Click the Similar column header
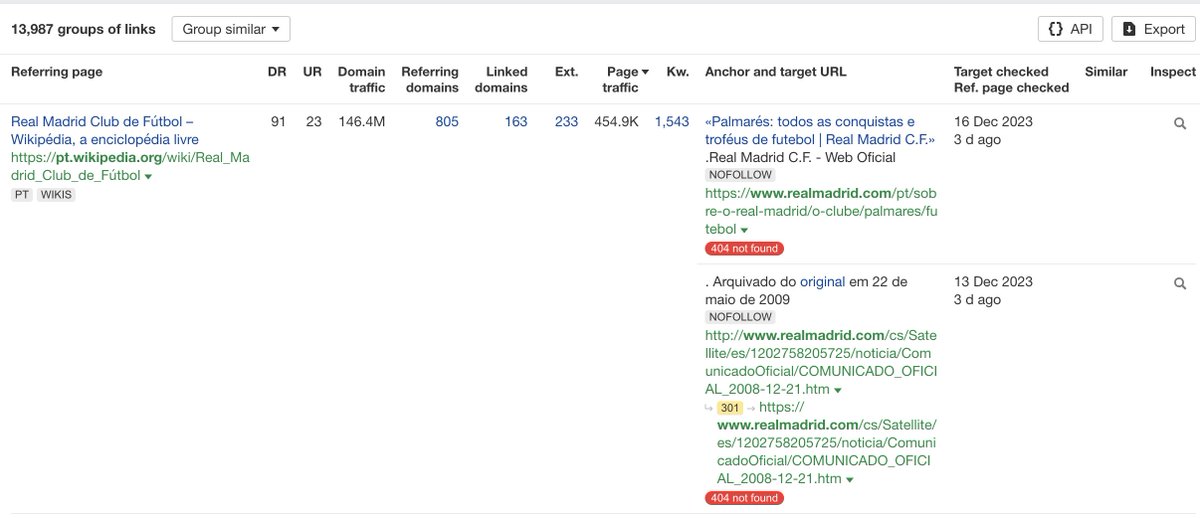The image size is (1200, 518). click(x=1106, y=72)
